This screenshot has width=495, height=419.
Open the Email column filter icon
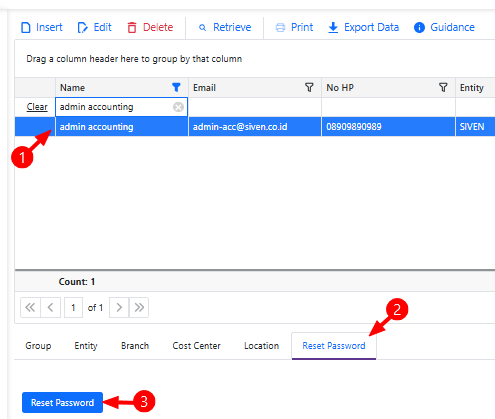[x=309, y=87]
